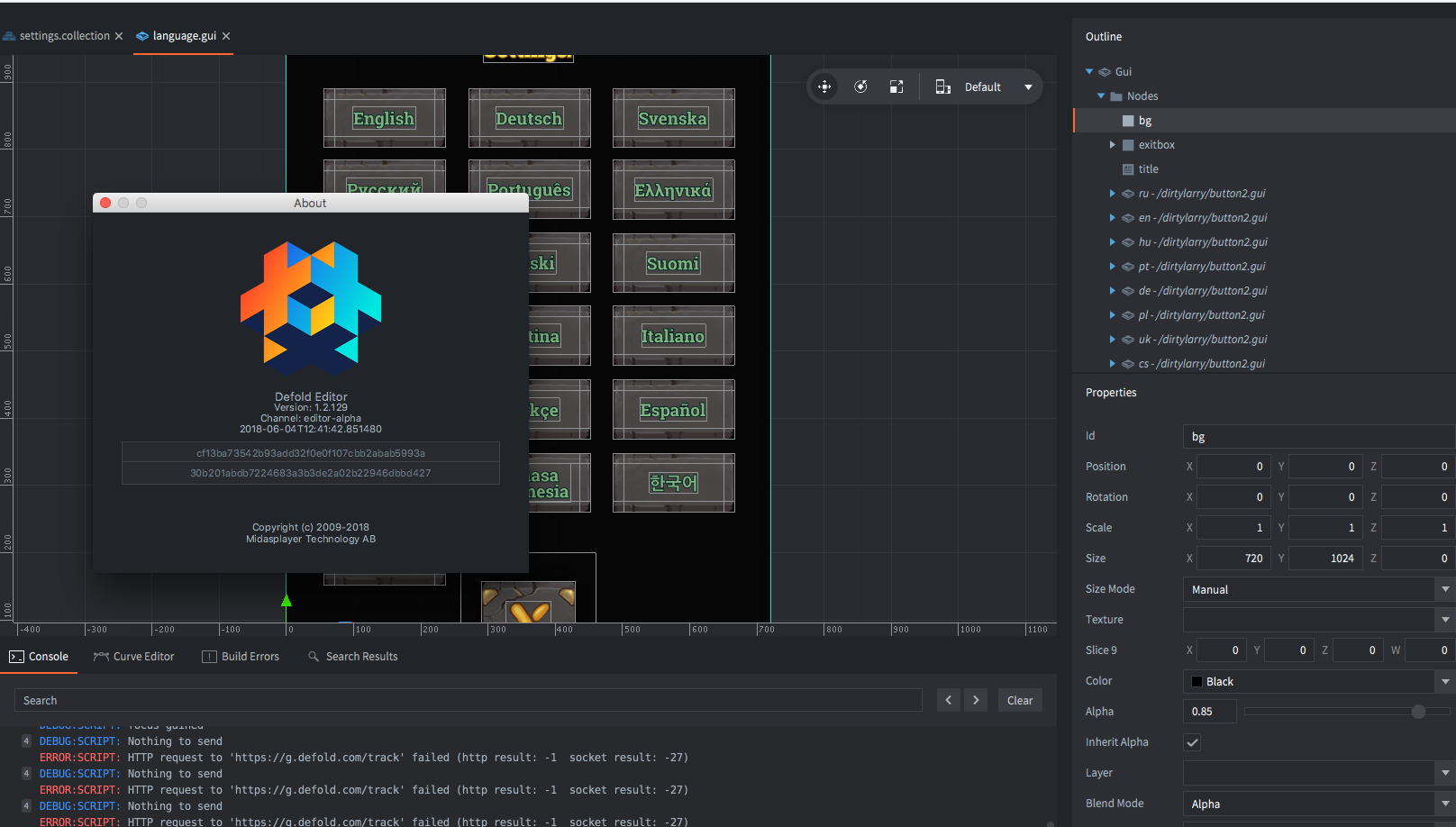1456x827 pixels.
Task: Click the warning icon beside Build Errors
Action: [x=208, y=656]
